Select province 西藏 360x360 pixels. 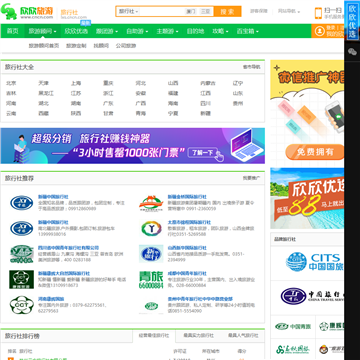[43, 113]
